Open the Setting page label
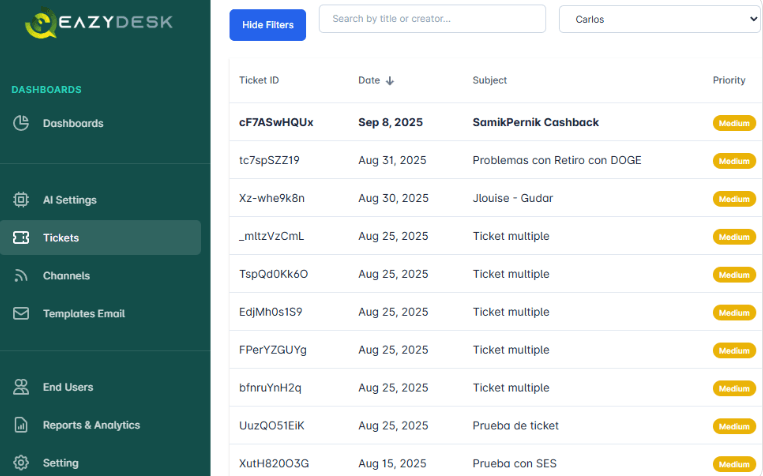This screenshot has height=476, width=763. [60, 463]
